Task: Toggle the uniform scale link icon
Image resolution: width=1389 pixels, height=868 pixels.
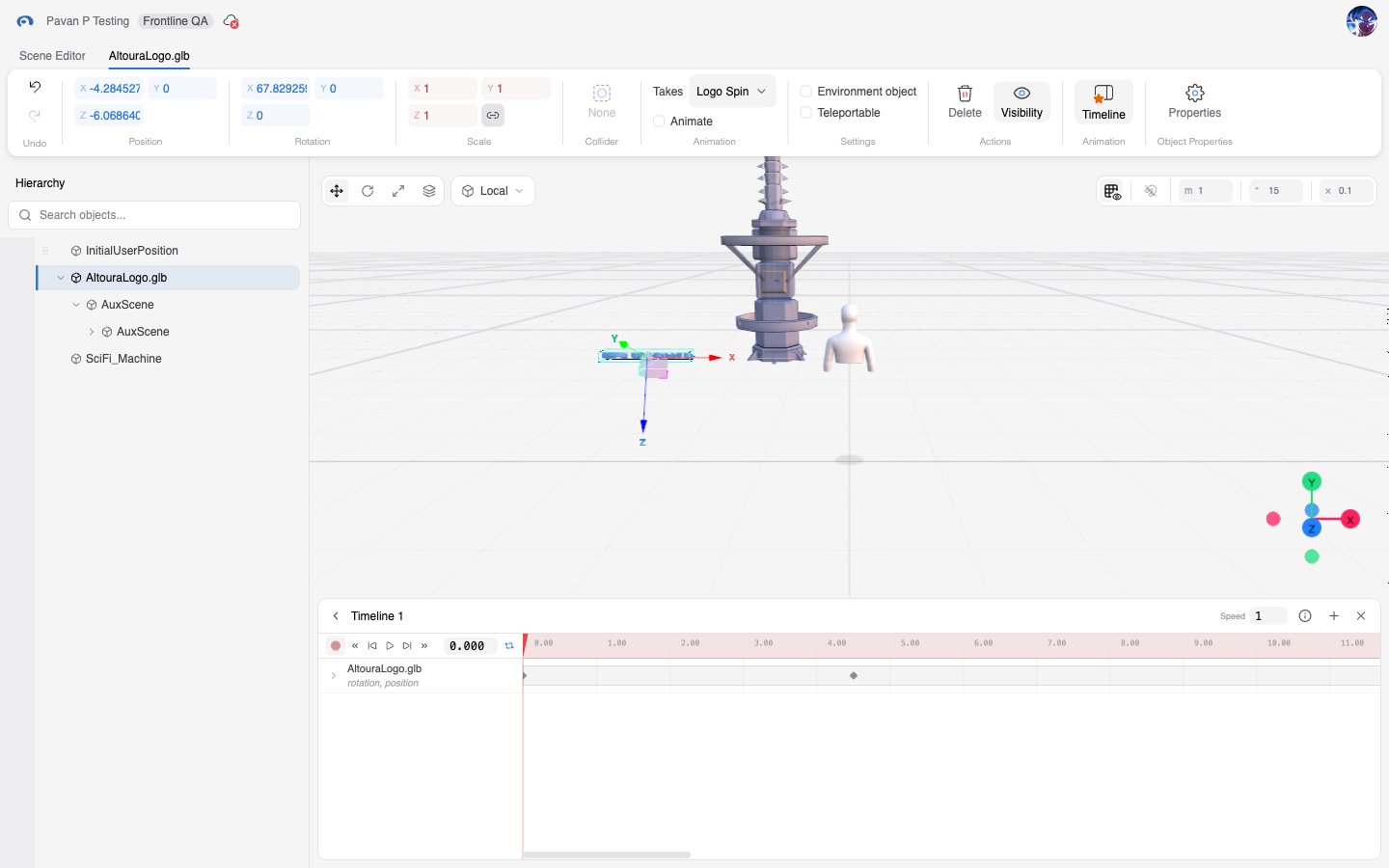Action: tap(493, 115)
